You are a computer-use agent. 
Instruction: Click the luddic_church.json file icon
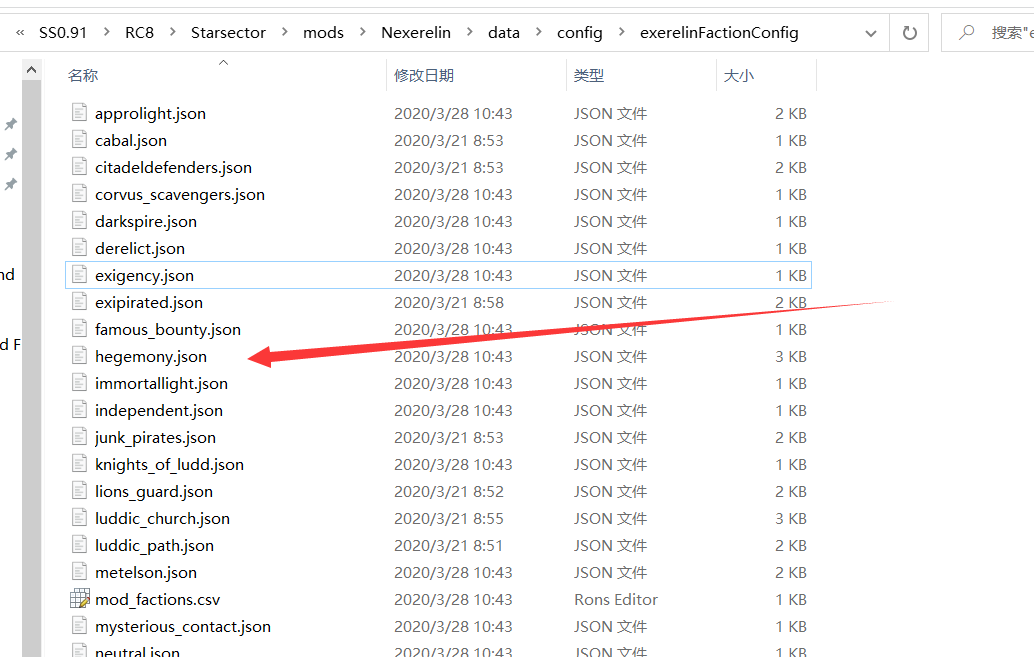(80, 518)
